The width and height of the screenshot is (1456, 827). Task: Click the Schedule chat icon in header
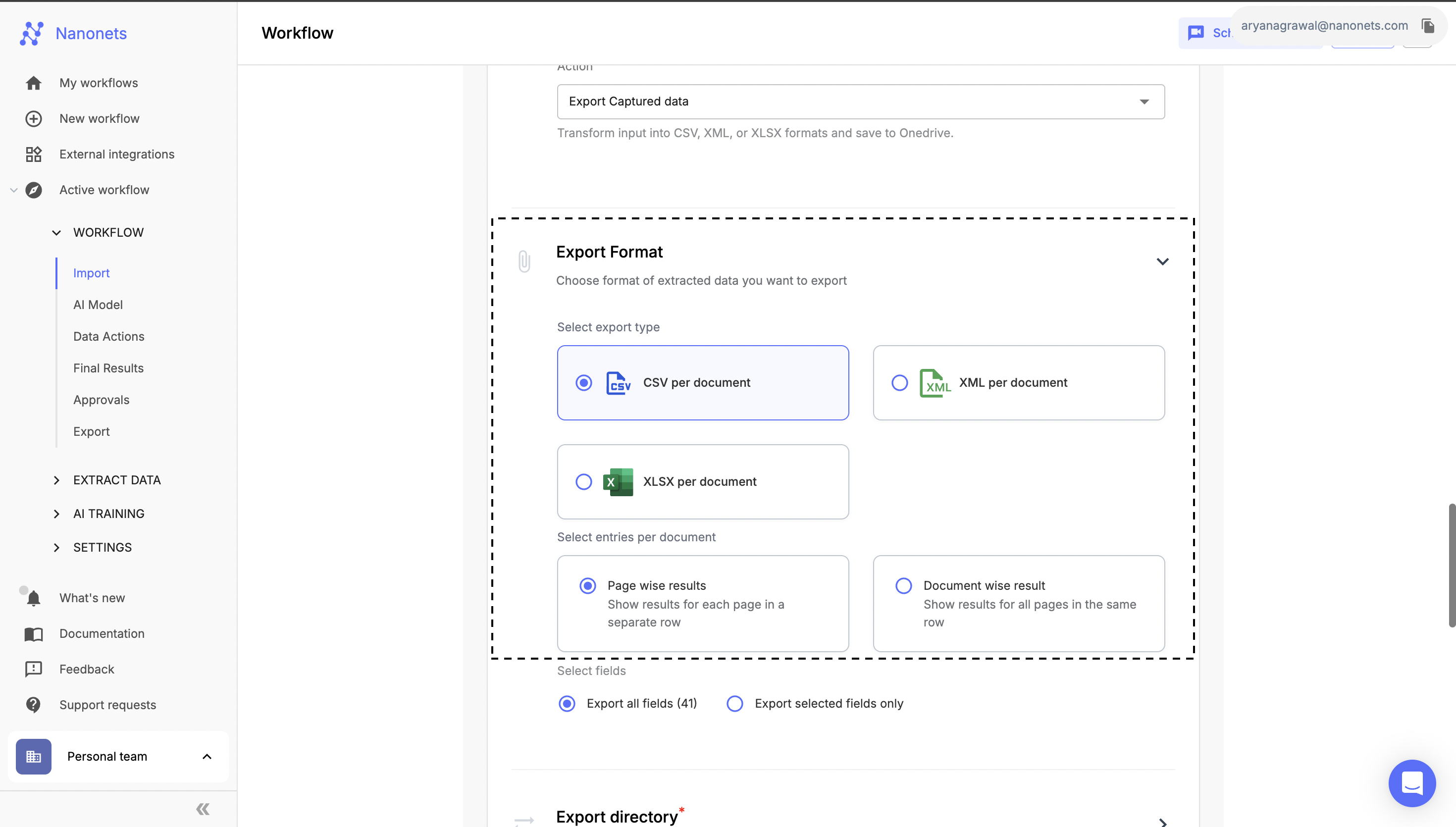[x=1196, y=33]
